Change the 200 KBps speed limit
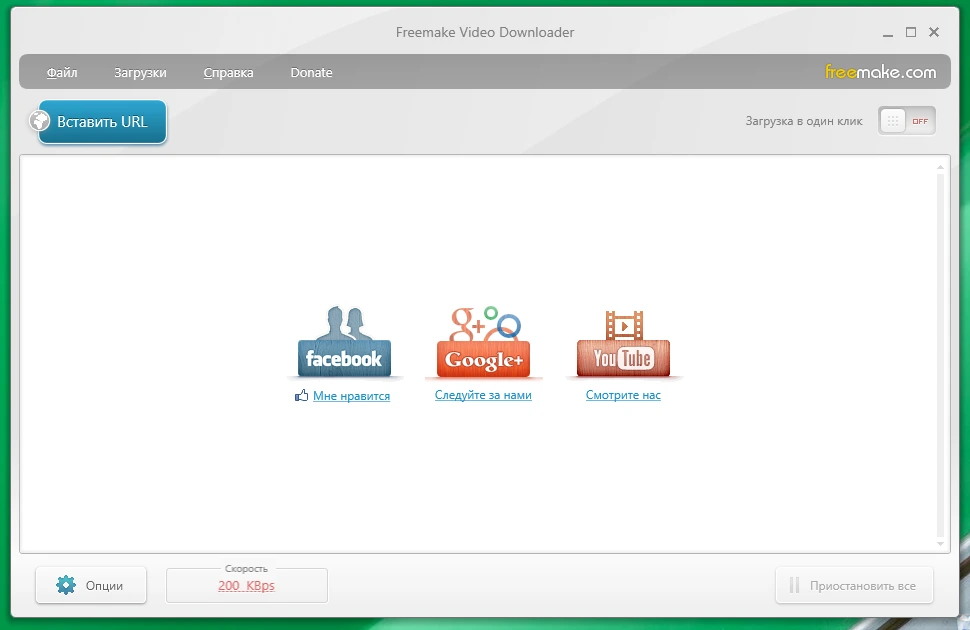 click(x=246, y=585)
